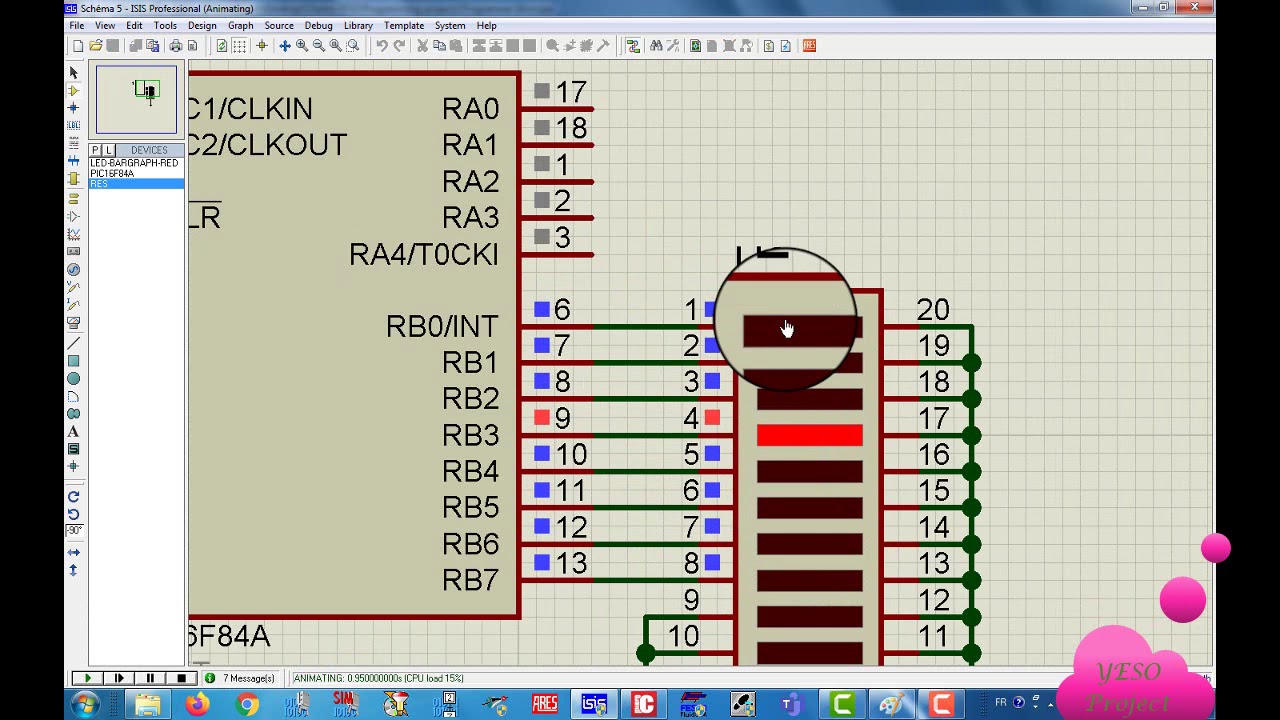
Task: Click the X-Mirror horizontal flip icon
Action: [73, 552]
